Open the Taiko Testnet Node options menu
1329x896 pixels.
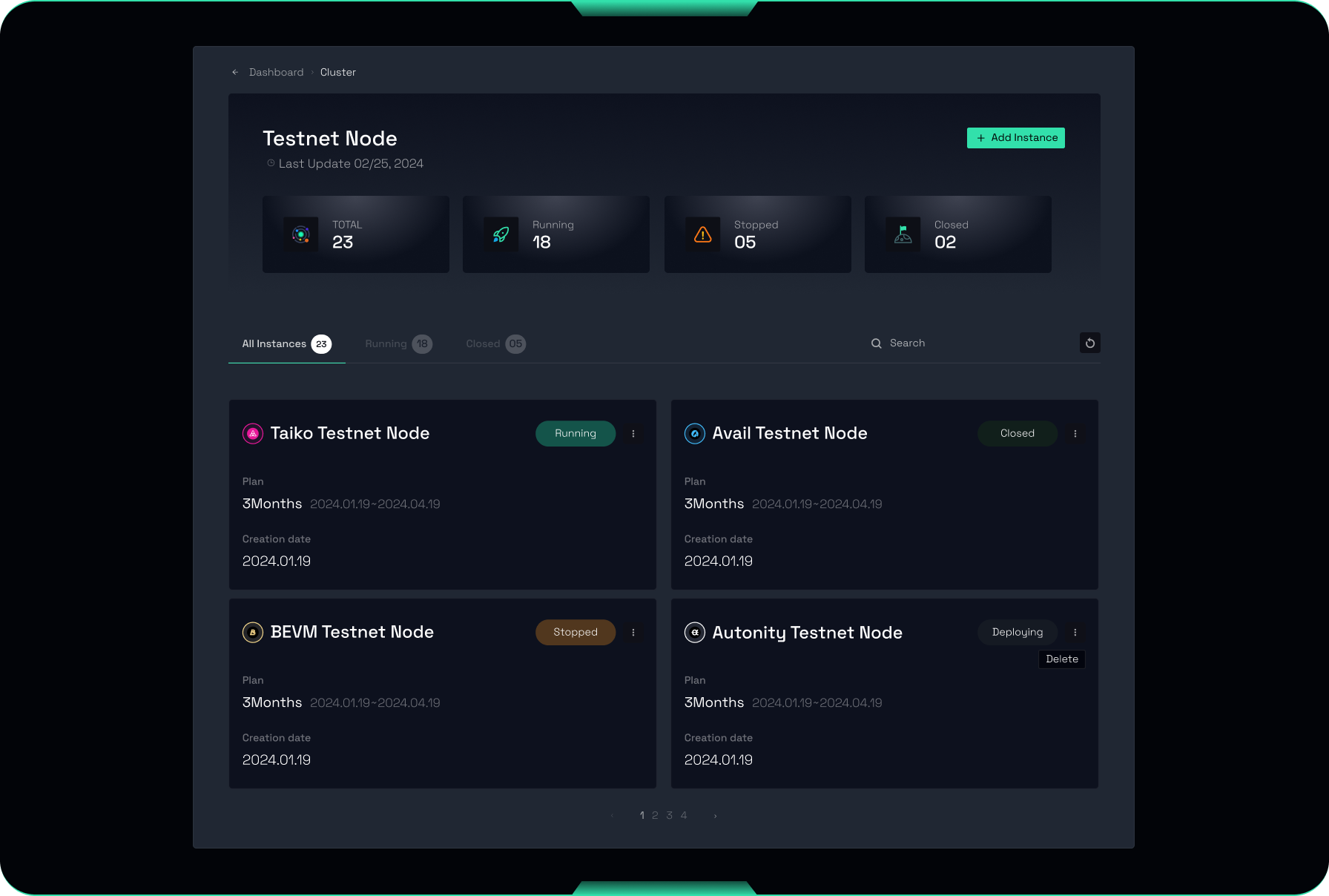633,434
